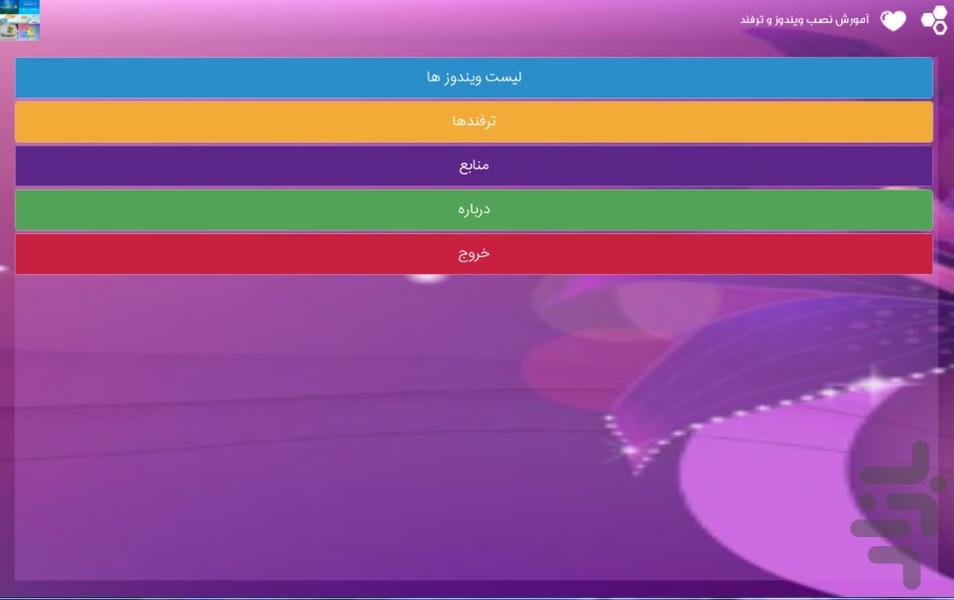Tap the red خروج exit button
Image resolution: width=954 pixels, height=600 pixels.
(474, 254)
